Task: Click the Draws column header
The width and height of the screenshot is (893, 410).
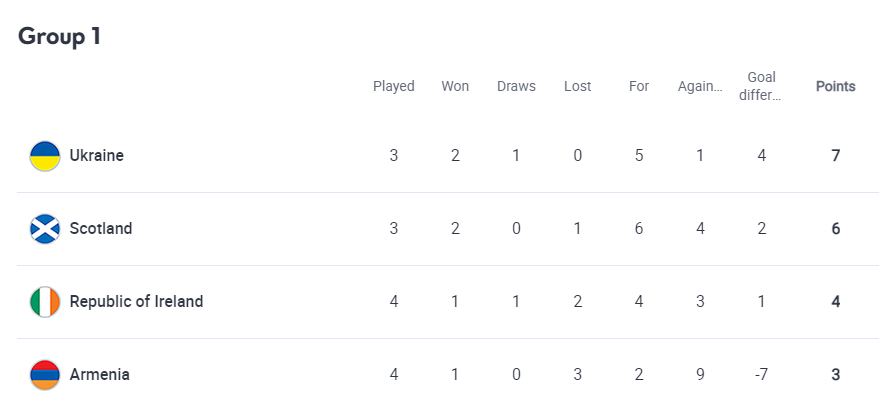Action: point(516,86)
